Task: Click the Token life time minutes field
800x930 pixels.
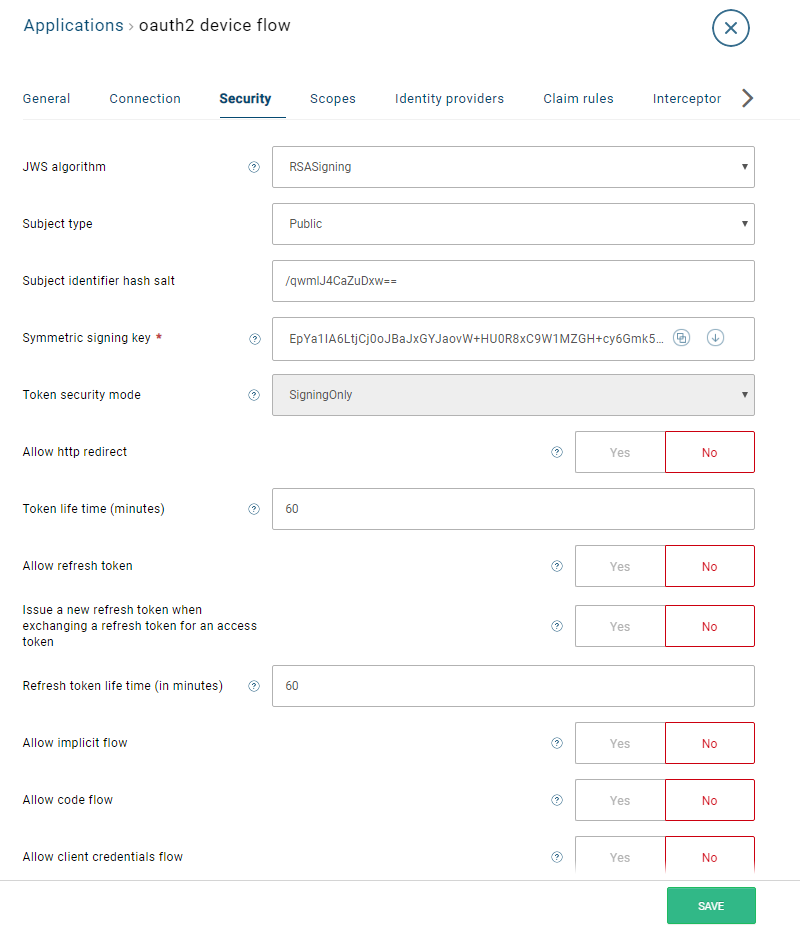Action: pyautogui.click(x=513, y=509)
